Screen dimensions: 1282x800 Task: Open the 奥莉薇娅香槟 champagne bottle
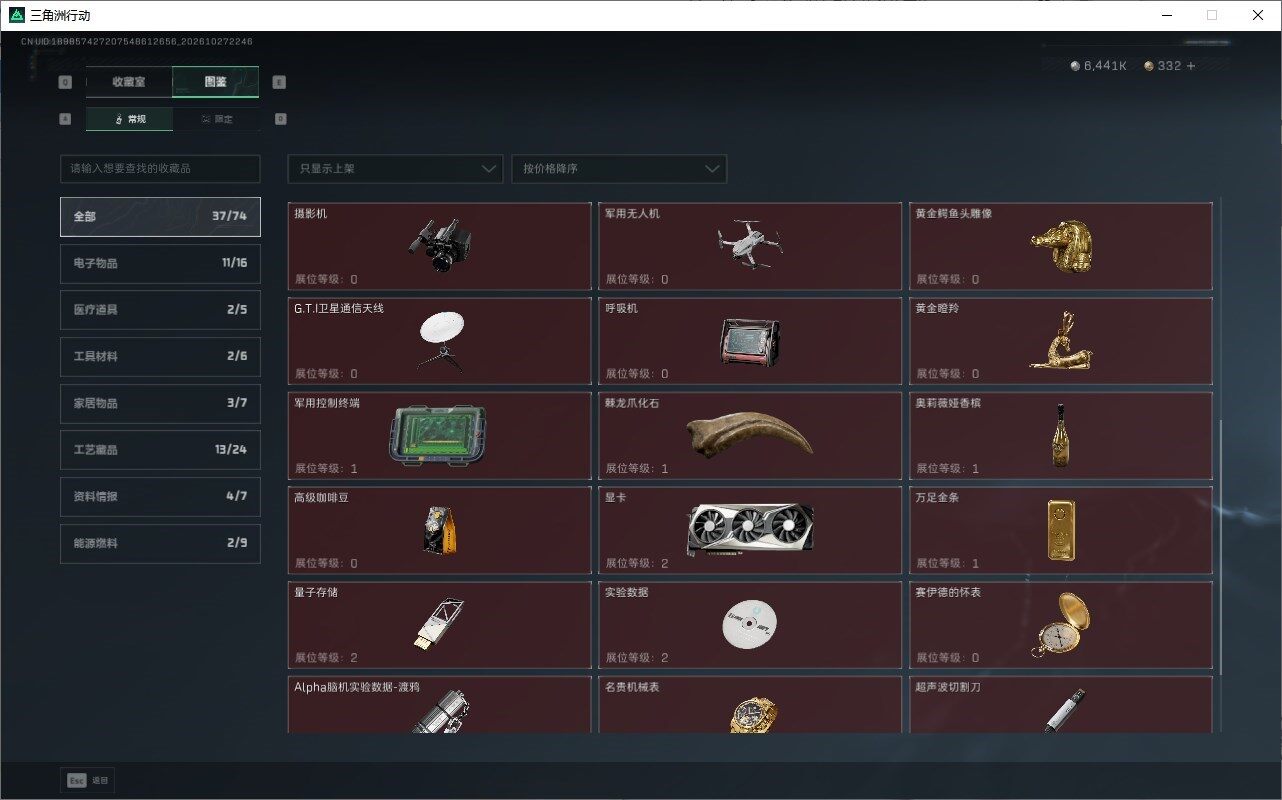click(x=1061, y=436)
